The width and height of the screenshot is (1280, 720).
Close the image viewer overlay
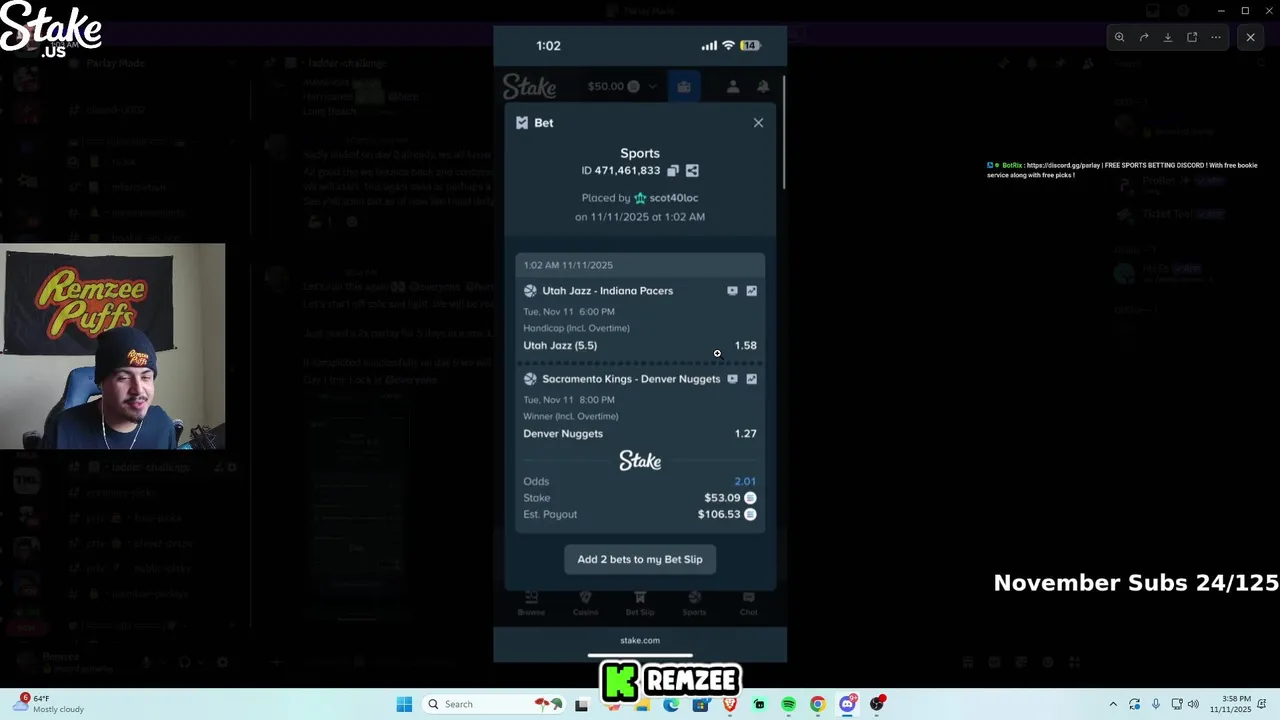[1250, 37]
